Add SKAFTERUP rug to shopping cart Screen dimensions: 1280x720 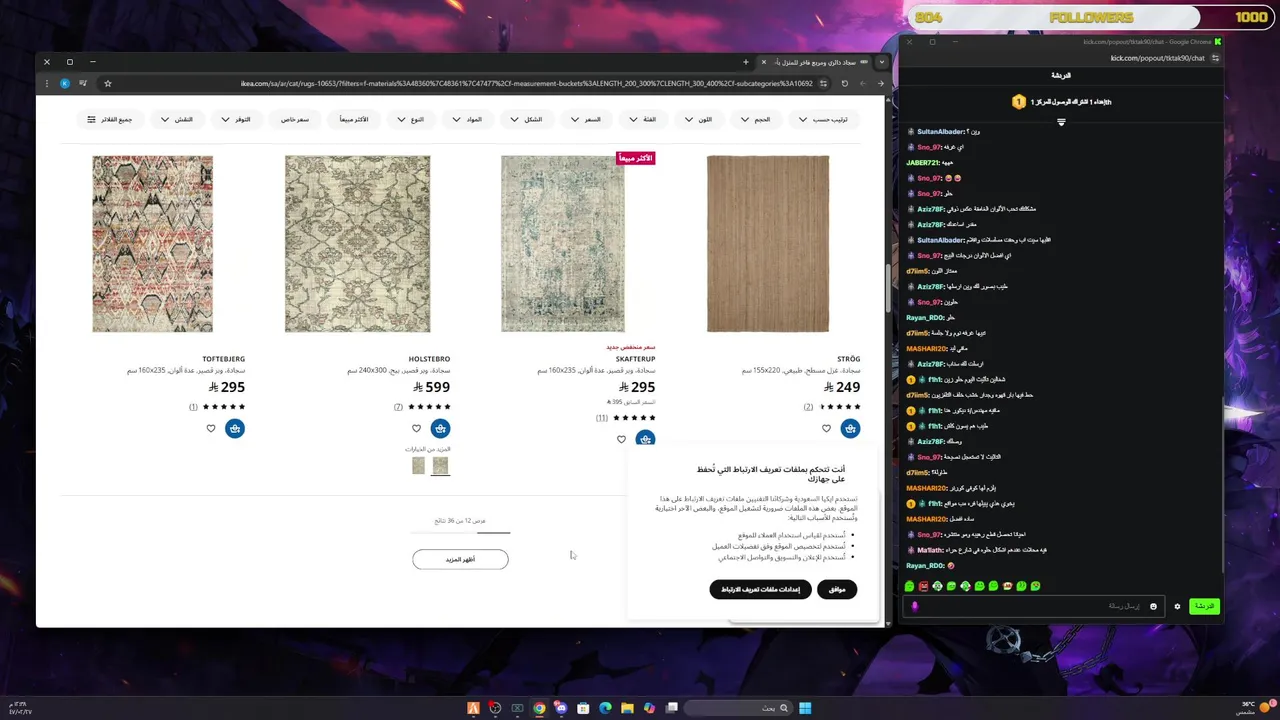(645, 439)
